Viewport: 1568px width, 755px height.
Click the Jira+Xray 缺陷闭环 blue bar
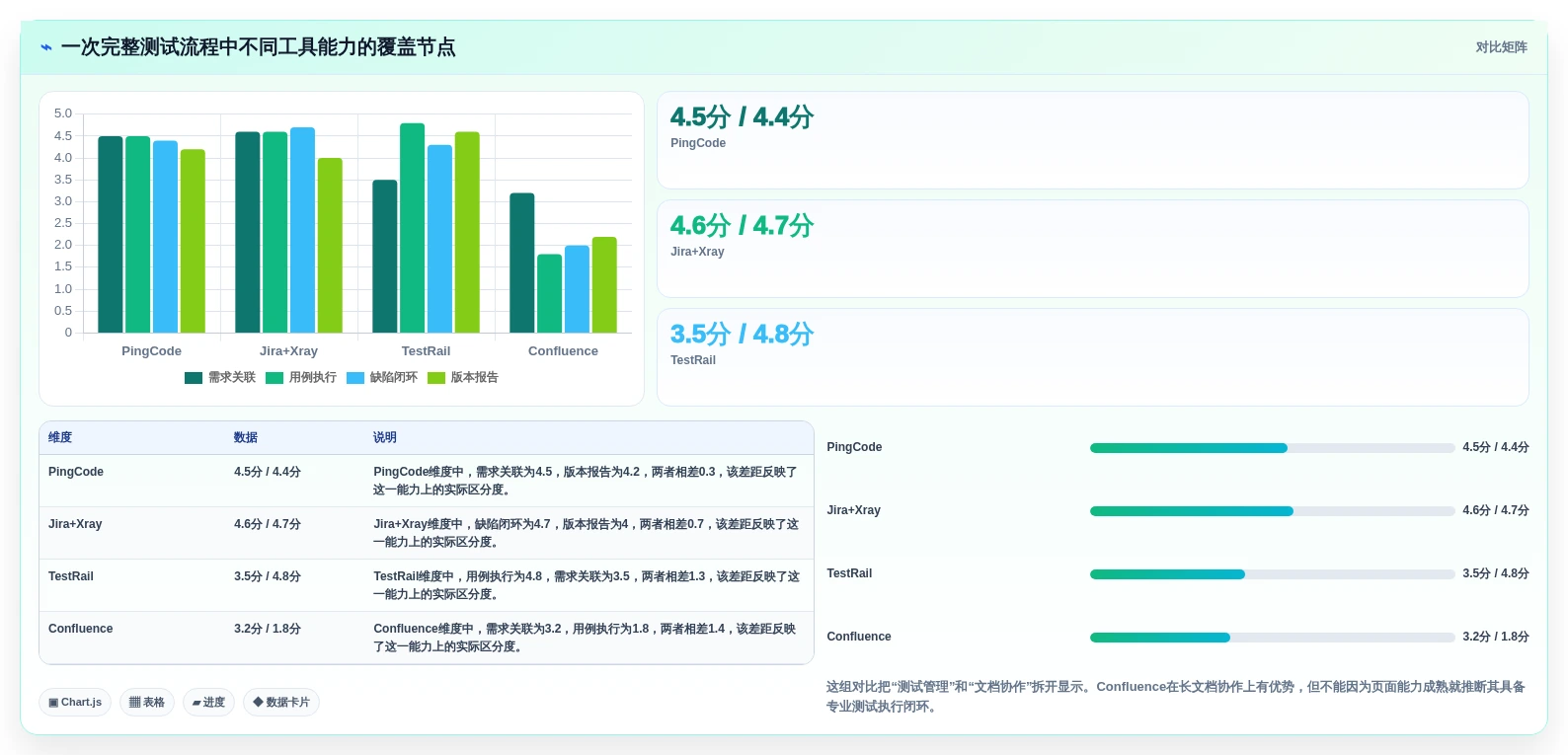[302, 230]
